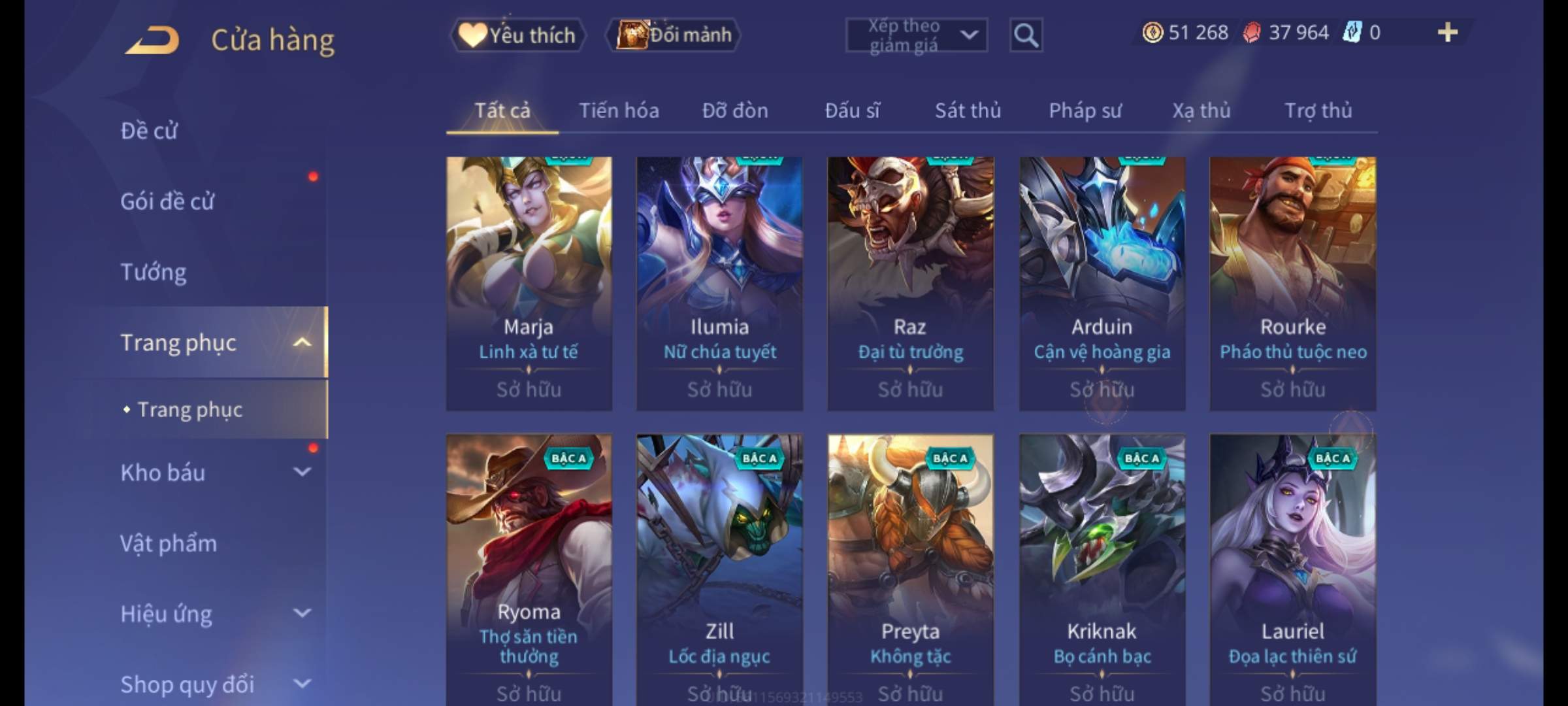The height and width of the screenshot is (706, 1568).
Task: Expand the Kho báu sidebar section
Action: [x=302, y=472]
